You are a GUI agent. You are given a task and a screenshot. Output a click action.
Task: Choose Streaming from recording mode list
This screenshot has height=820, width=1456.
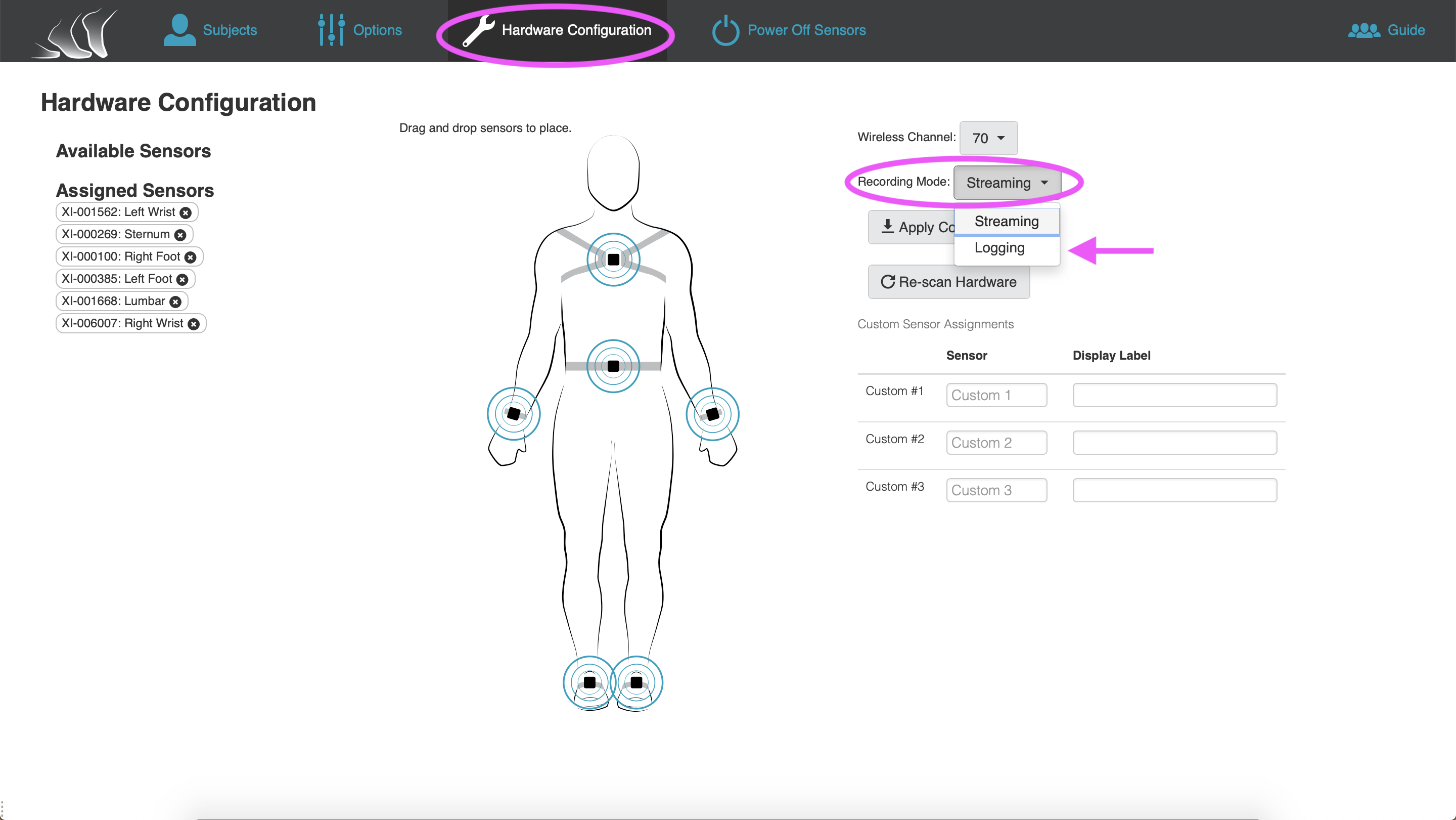pyautogui.click(x=1007, y=222)
